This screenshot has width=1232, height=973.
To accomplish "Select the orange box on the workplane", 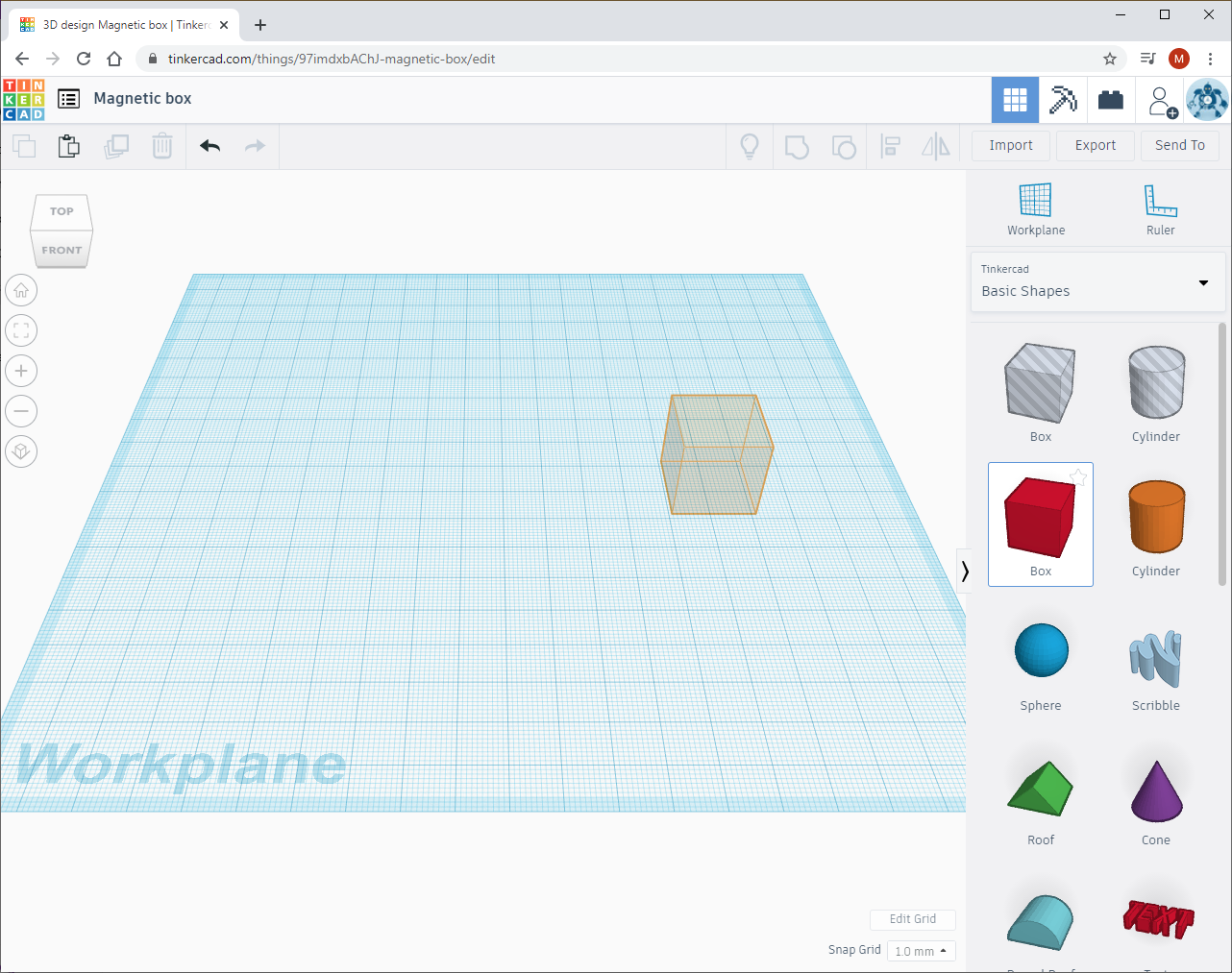I will click(x=717, y=454).
